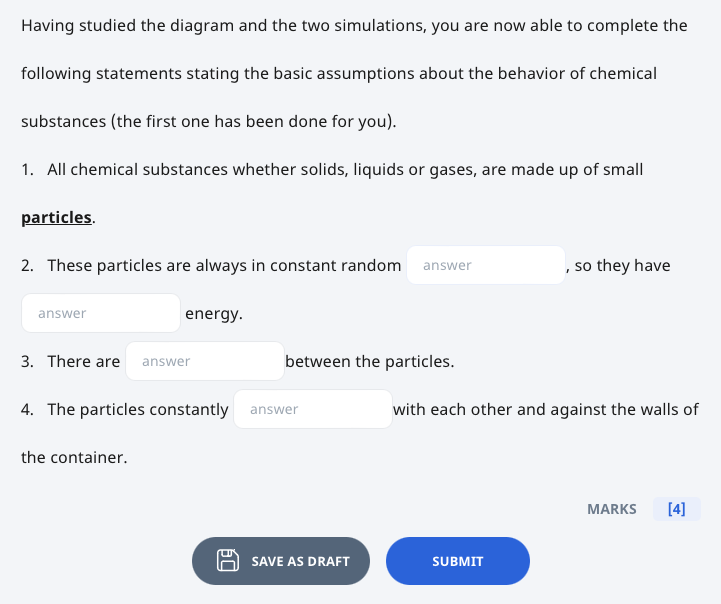Click the phrase ', so they have'

[x=618, y=266]
